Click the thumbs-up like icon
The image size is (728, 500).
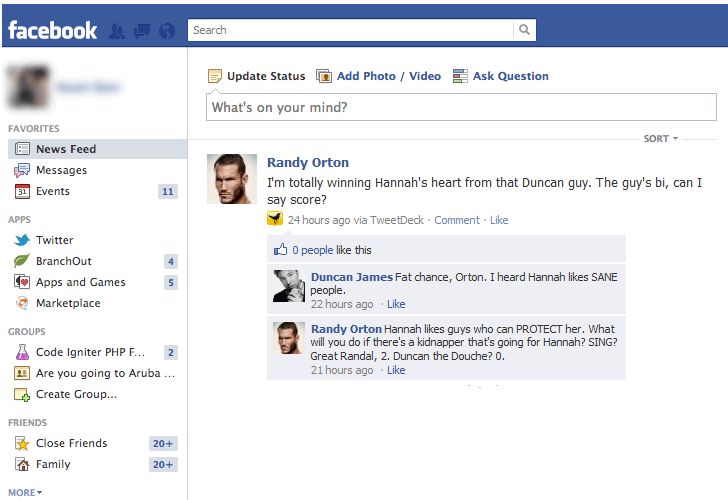(x=281, y=250)
